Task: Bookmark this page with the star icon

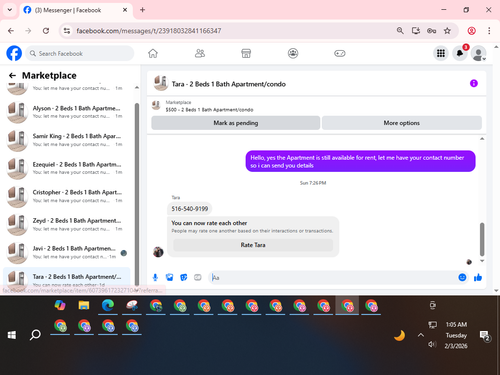Action: click(447, 31)
